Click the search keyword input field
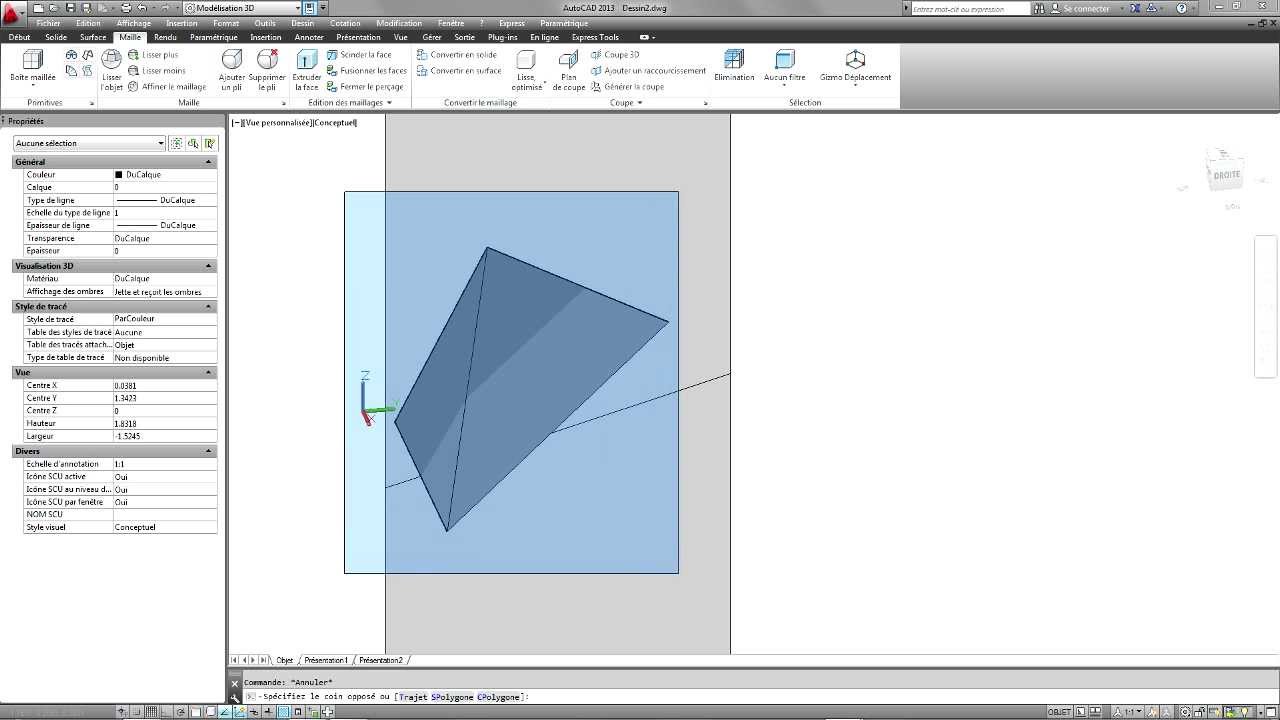Image resolution: width=1280 pixels, height=720 pixels. (971, 8)
